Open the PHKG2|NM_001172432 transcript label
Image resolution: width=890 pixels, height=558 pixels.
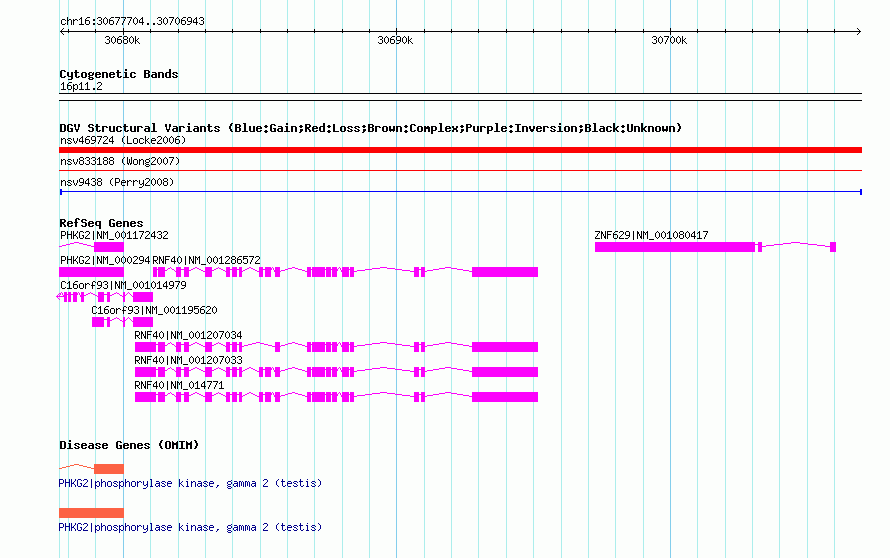(114, 235)
